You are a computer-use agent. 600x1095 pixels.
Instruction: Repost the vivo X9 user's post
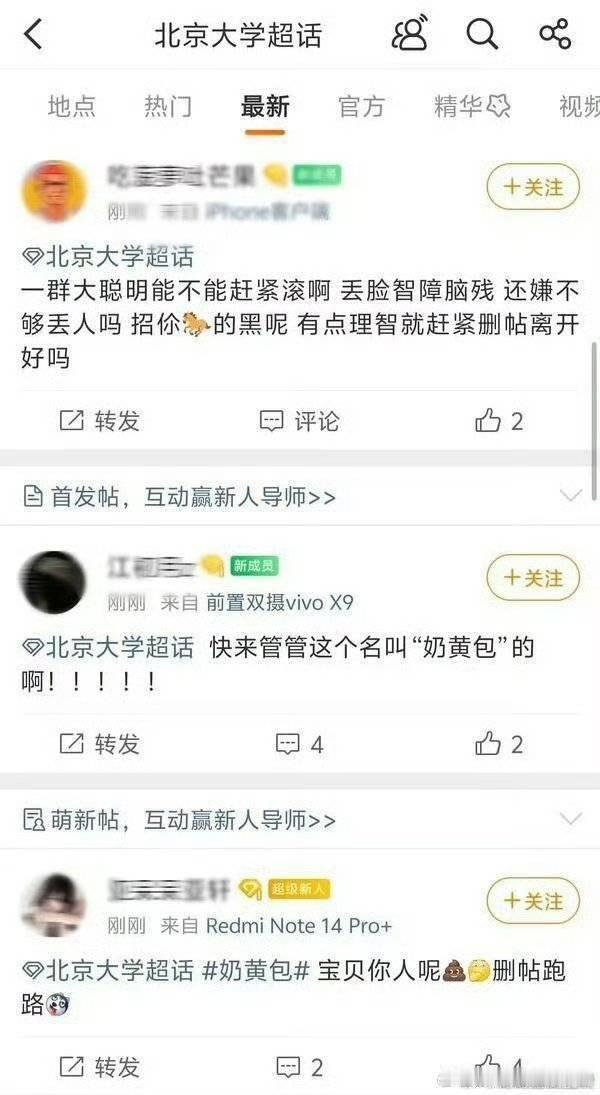(x=100, y=744)
